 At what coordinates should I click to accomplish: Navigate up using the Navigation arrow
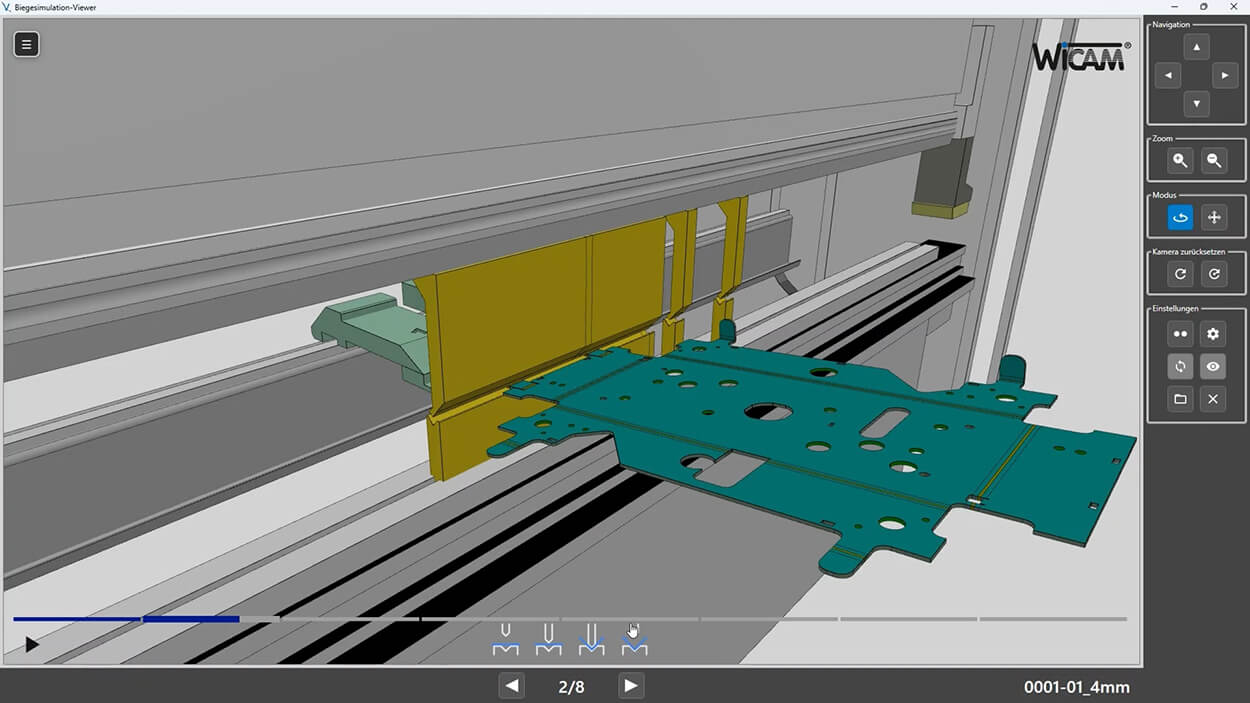pos(1196,46)
